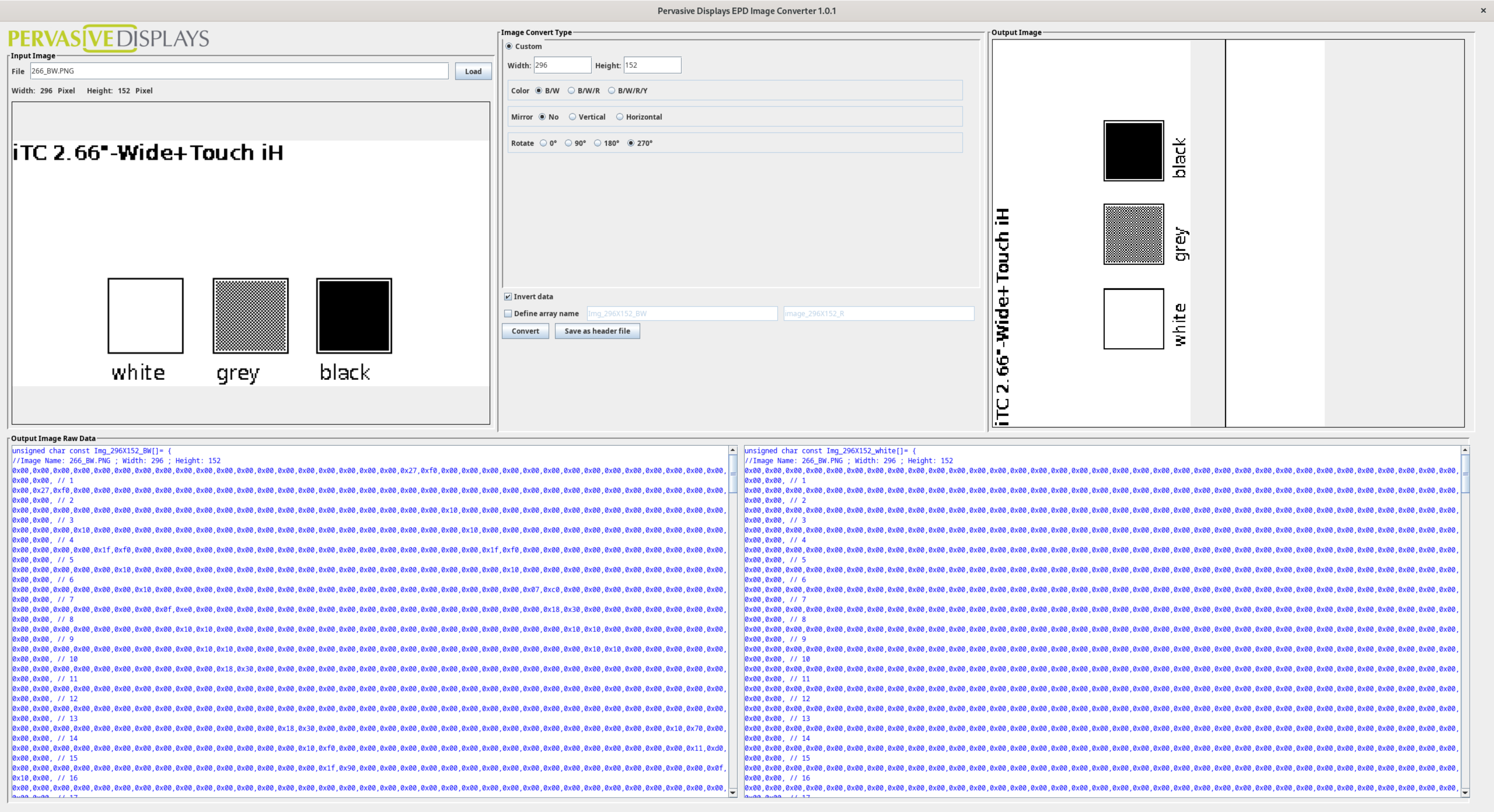Set rotation to 270°

coord(631,143)
